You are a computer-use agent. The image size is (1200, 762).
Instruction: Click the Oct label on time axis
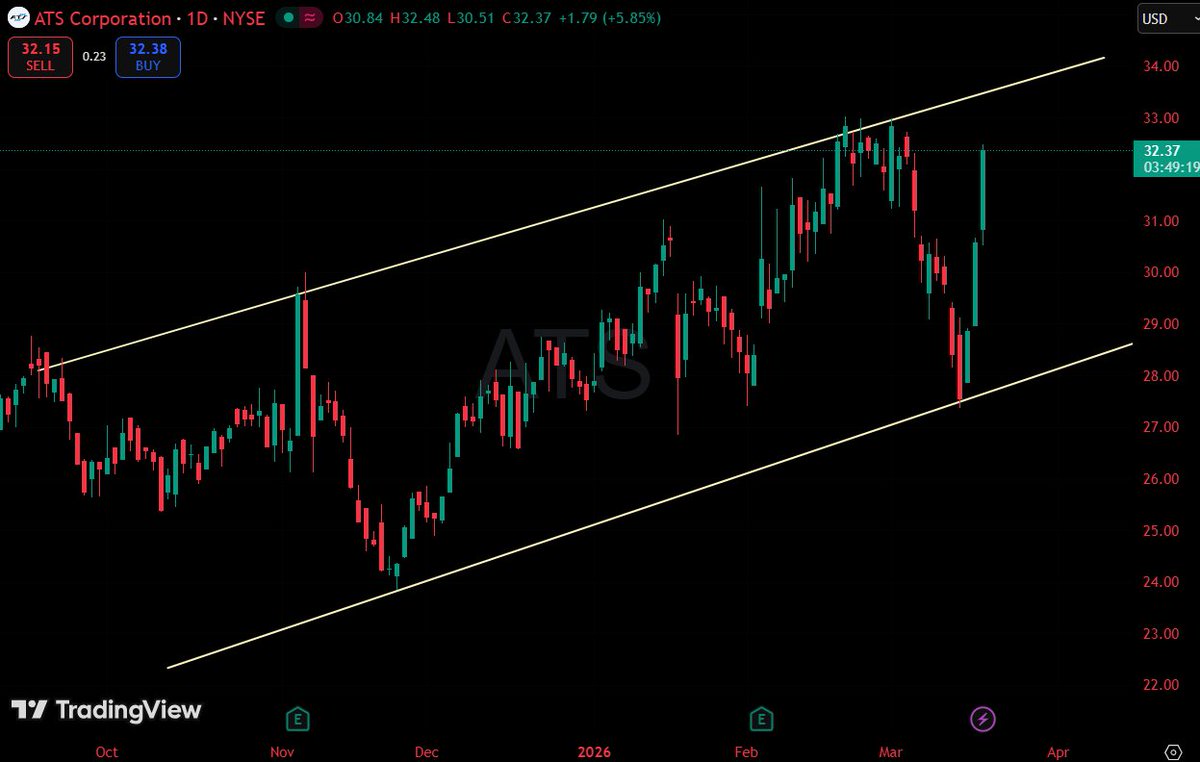[x=107, y=751]
